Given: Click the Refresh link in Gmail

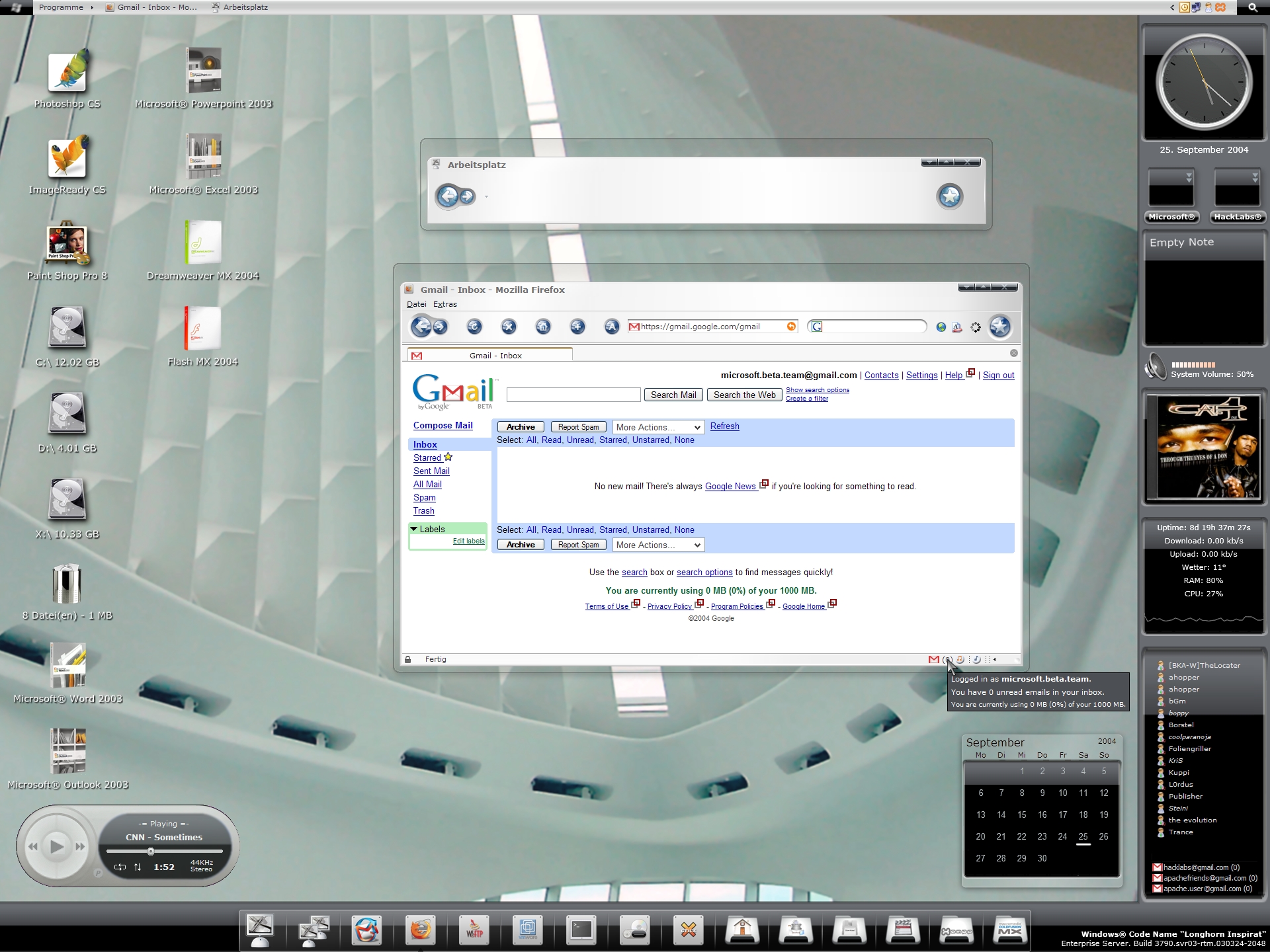Looking at the screenshot, I should click(724, 426).
